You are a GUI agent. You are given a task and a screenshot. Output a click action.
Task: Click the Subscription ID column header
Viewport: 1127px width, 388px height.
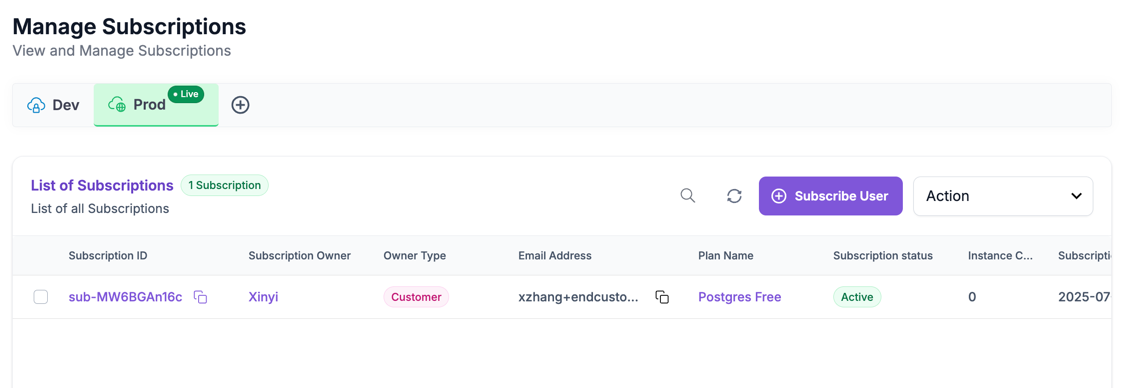click(x=108, y=256)
